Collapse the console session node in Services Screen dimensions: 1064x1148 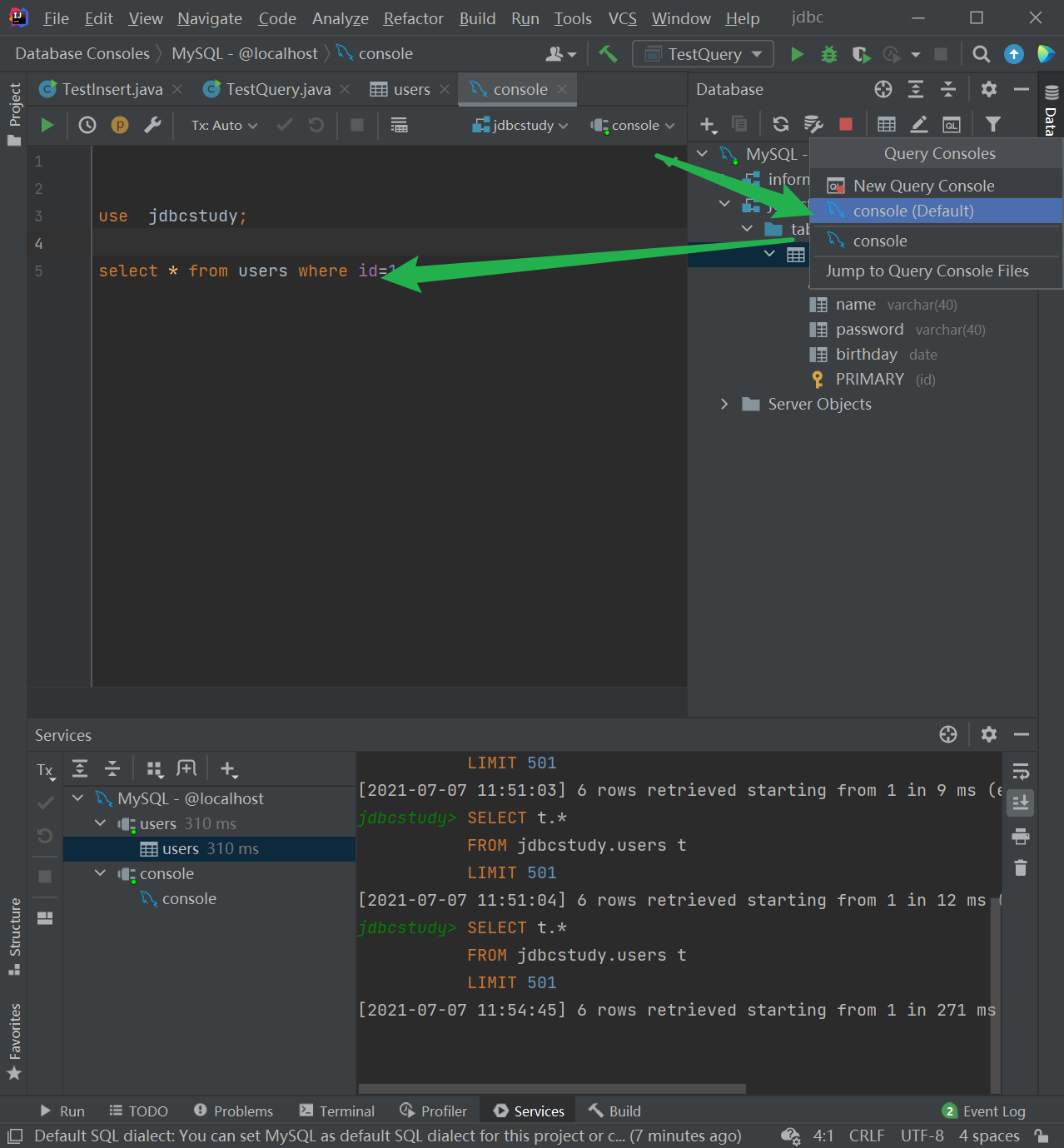[101, 873]
